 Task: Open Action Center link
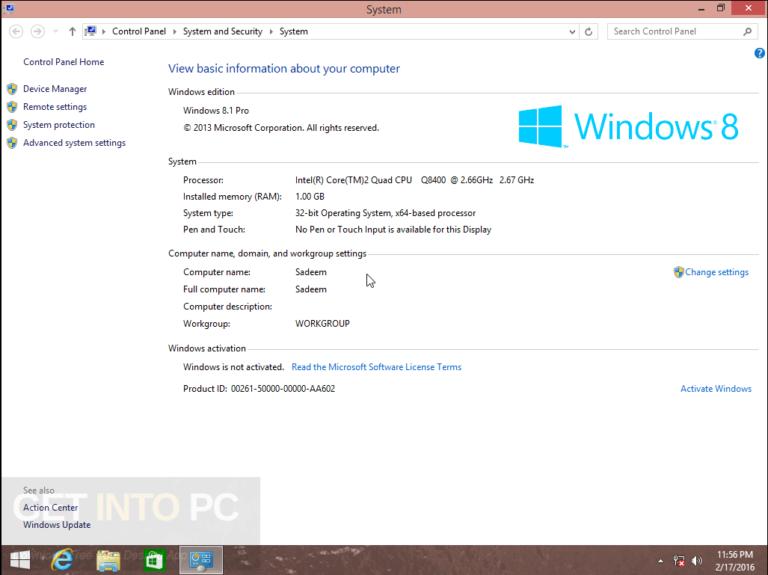click(x=50, y=507)
